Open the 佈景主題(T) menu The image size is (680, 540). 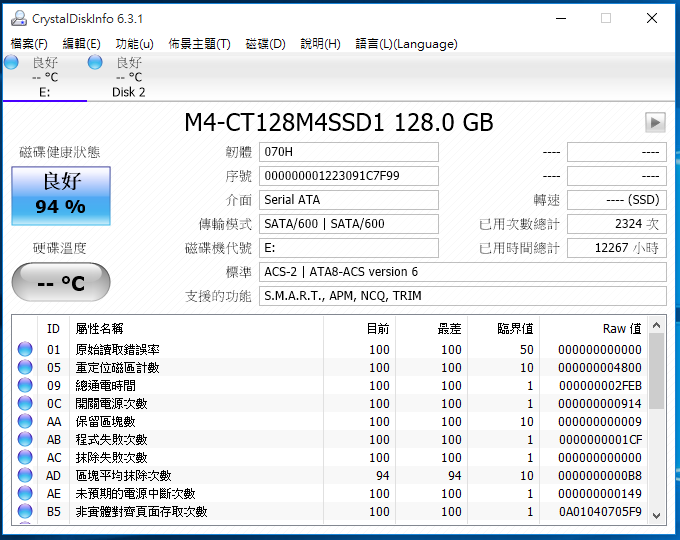coord(199,44)
